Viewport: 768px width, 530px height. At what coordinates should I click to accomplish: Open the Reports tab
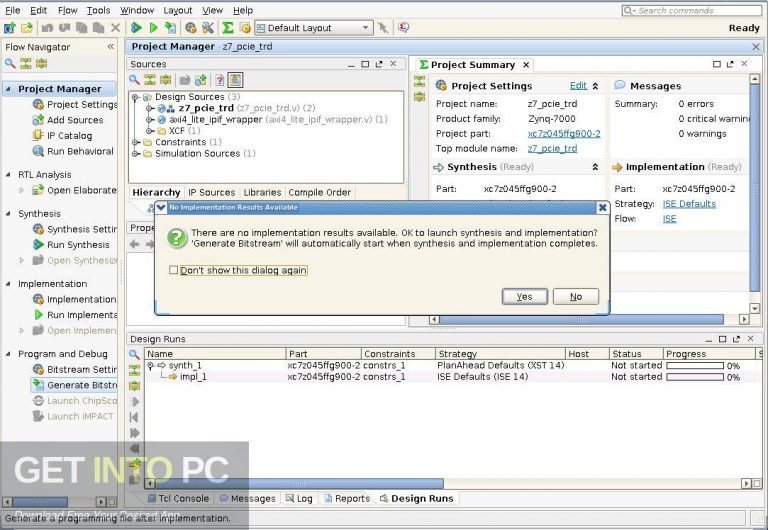[x=347, y=499]
